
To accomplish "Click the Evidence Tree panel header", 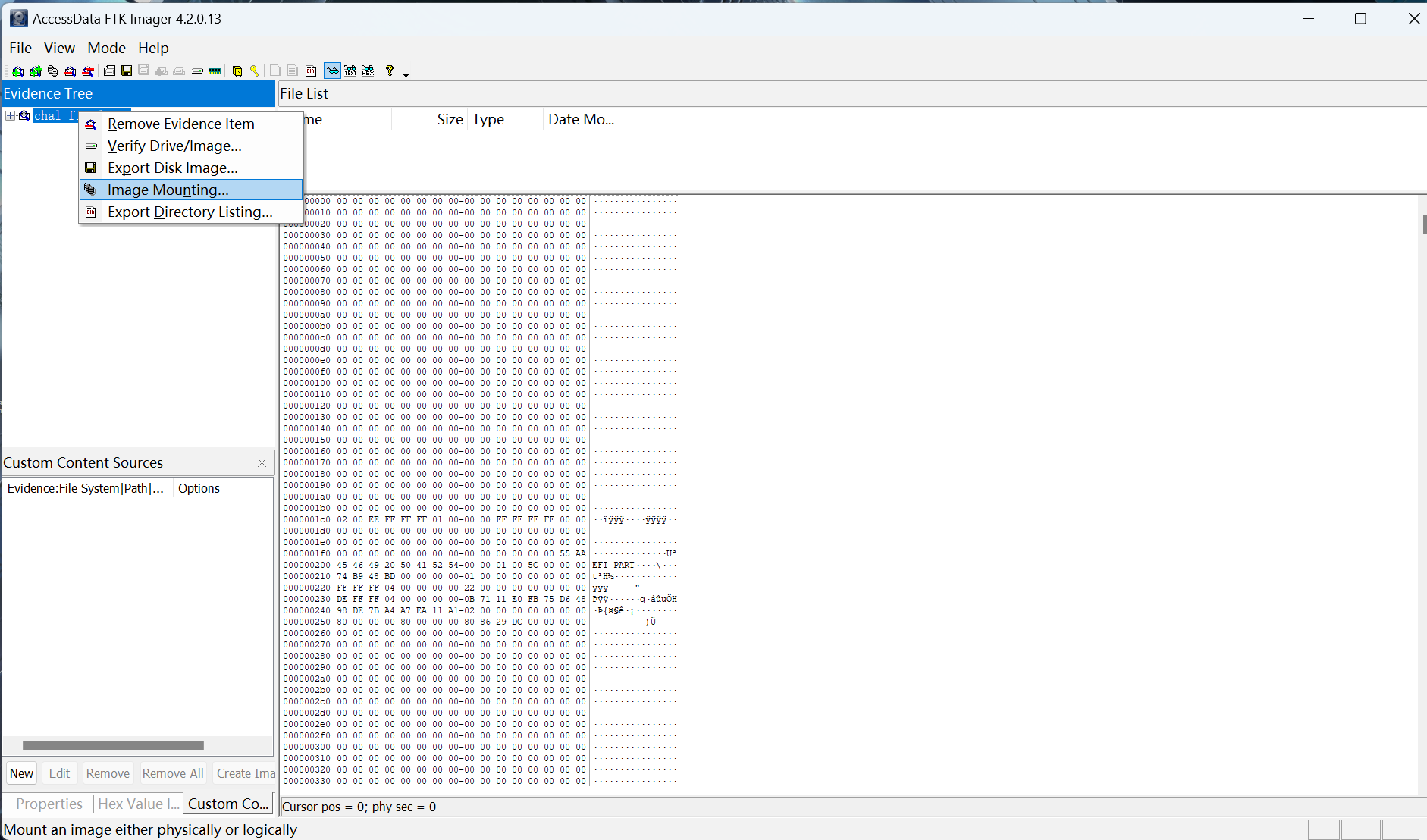I will pos(138,93).
